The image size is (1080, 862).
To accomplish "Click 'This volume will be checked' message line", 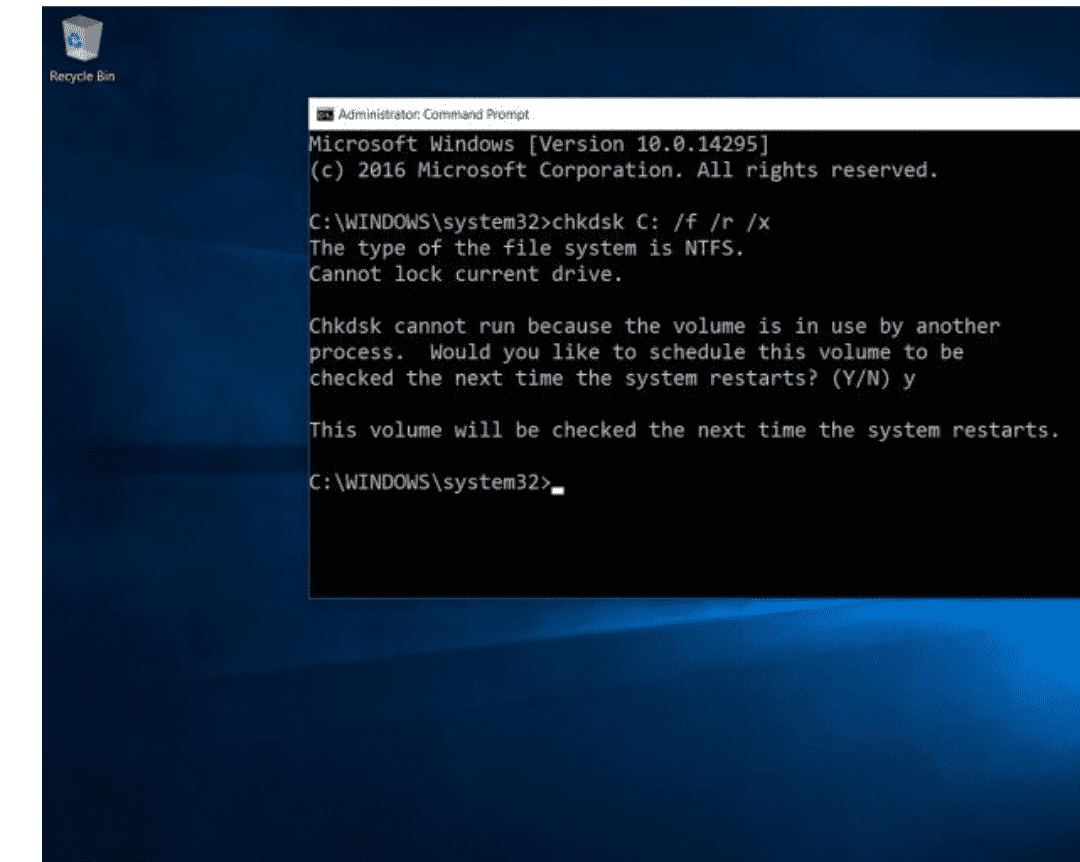I will point(684,430).
